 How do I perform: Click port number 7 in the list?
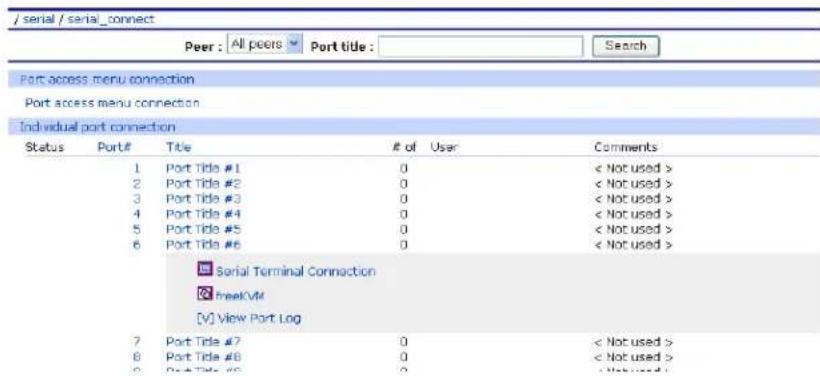tap(138, 341)
